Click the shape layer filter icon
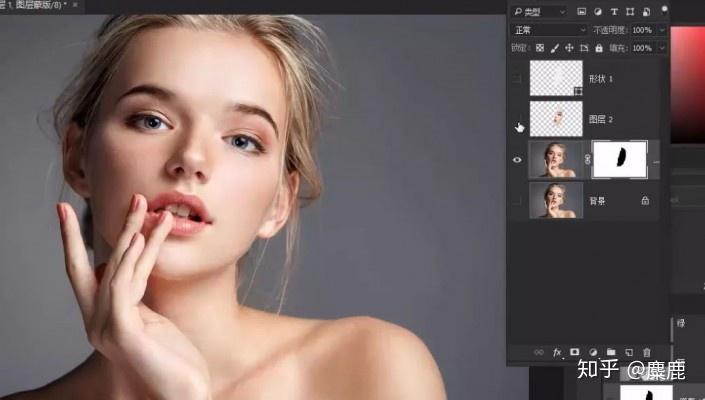 tap(630, 12)
